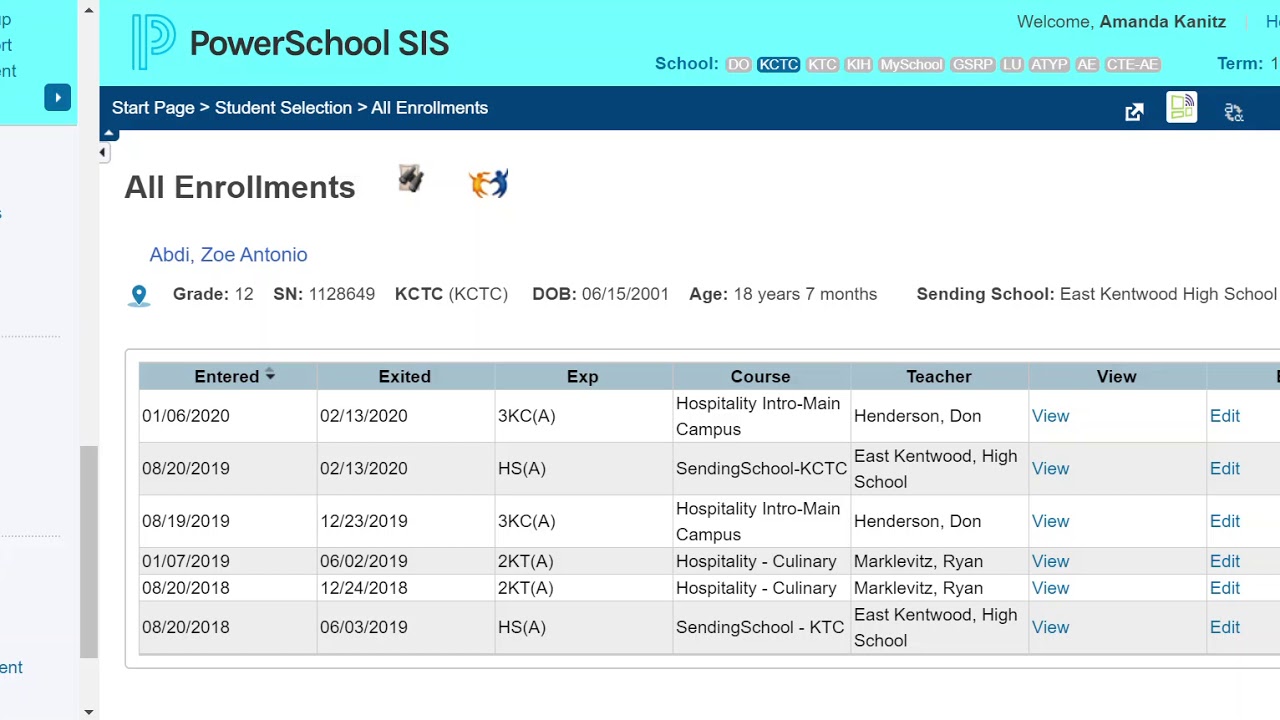
Task: Edit the 08/20/2018 Hospitality - Culinary enrollment
Action: coord(1224,588)
